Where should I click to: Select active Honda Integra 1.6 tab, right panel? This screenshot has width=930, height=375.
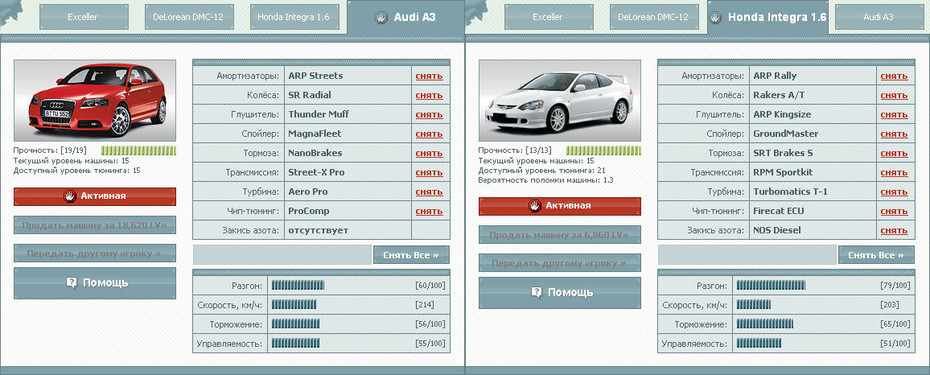(x=769, y=17)
